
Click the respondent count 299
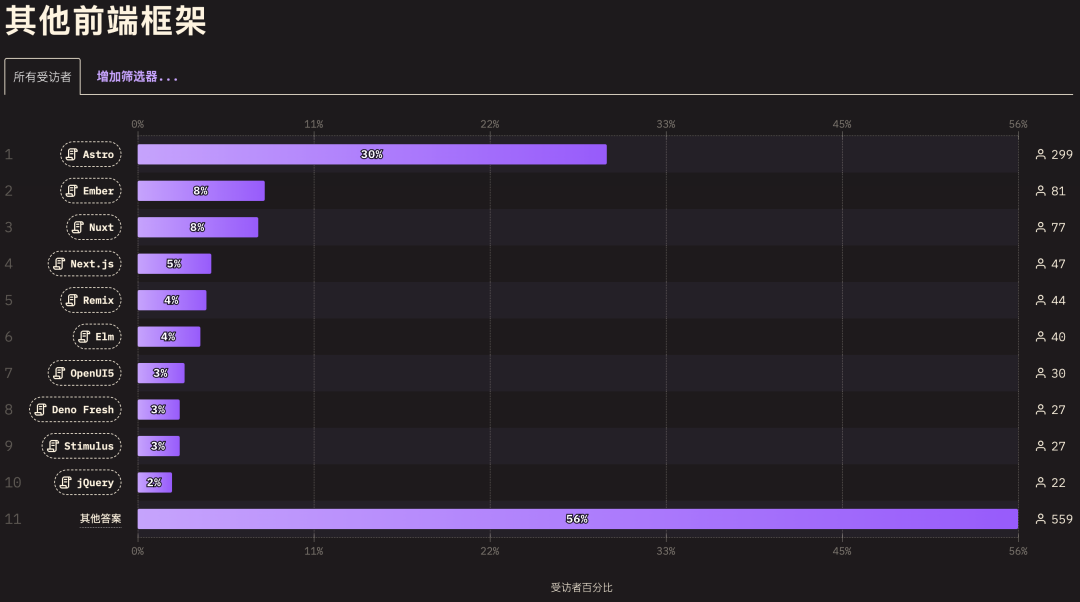1062,154
